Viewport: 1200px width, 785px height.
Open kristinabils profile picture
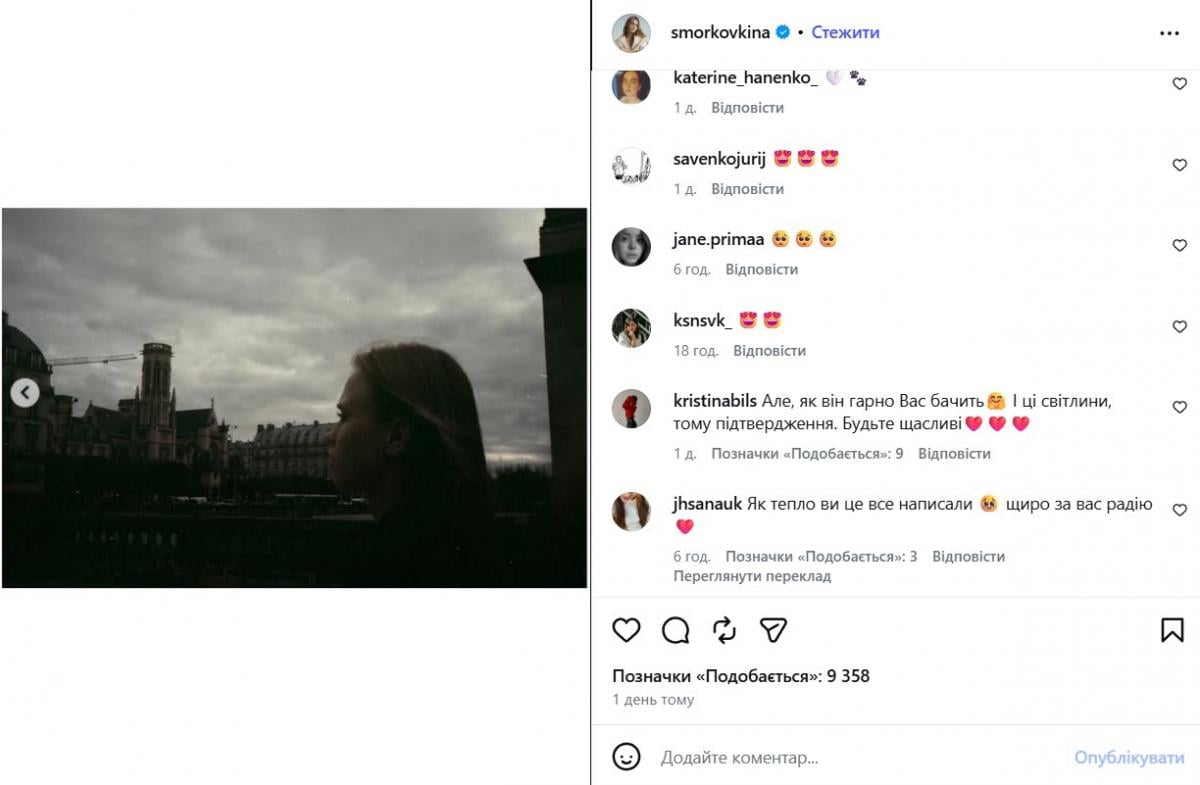(x=632, y=408)
